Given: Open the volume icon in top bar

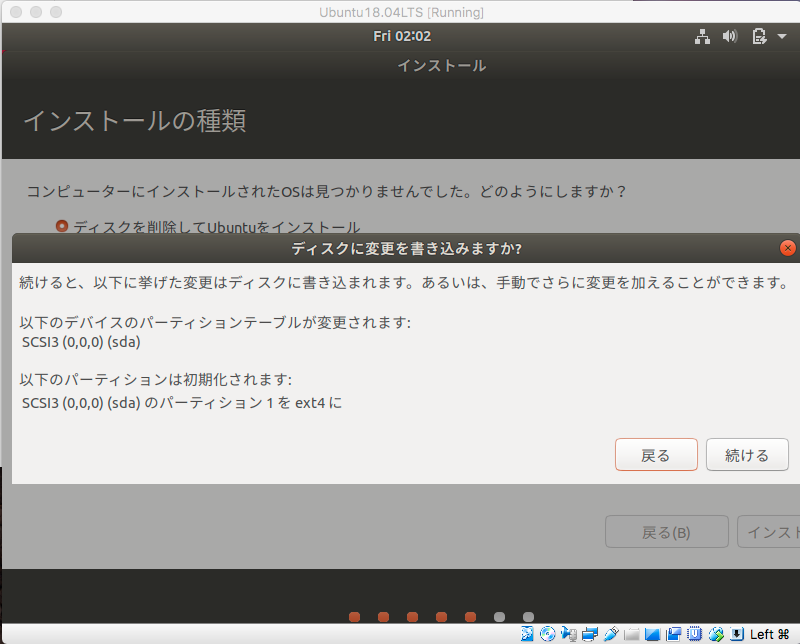Looking at the screenshot, I should point(730,36).
